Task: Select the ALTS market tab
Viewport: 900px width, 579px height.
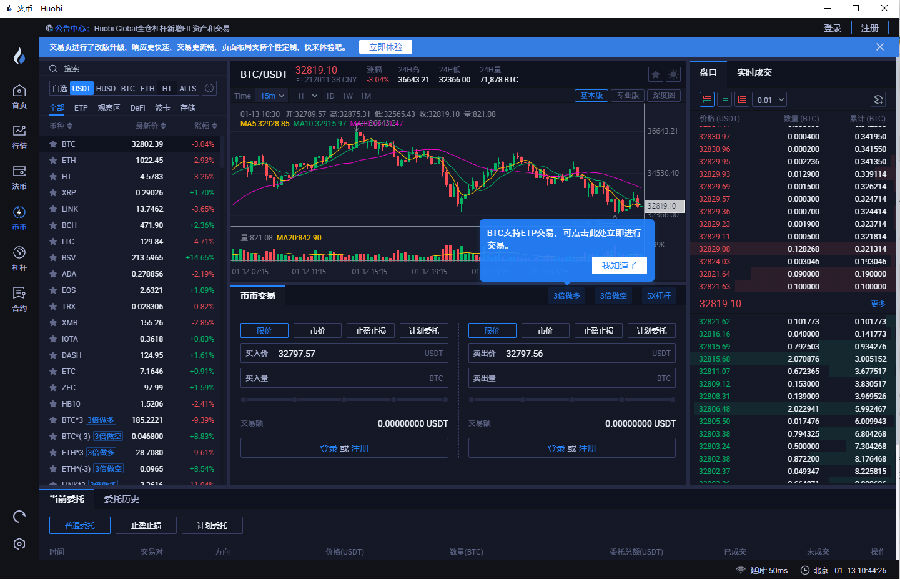Action: click(x=188, y=88)
